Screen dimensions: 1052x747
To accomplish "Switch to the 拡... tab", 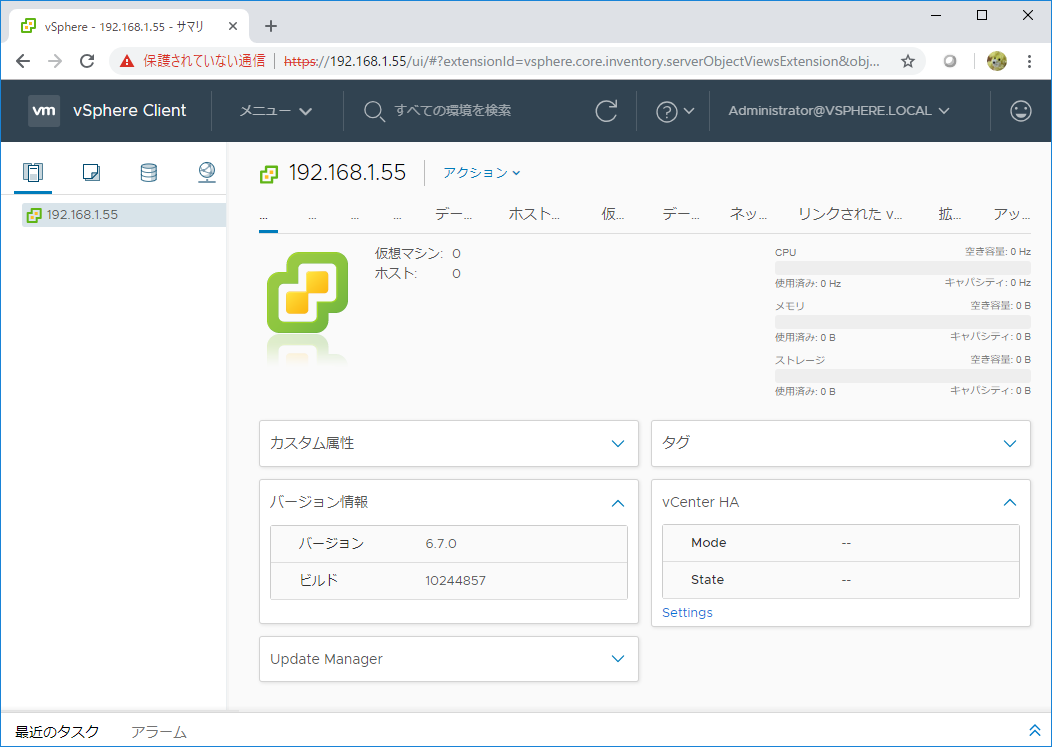I will (x=949, y=215).
